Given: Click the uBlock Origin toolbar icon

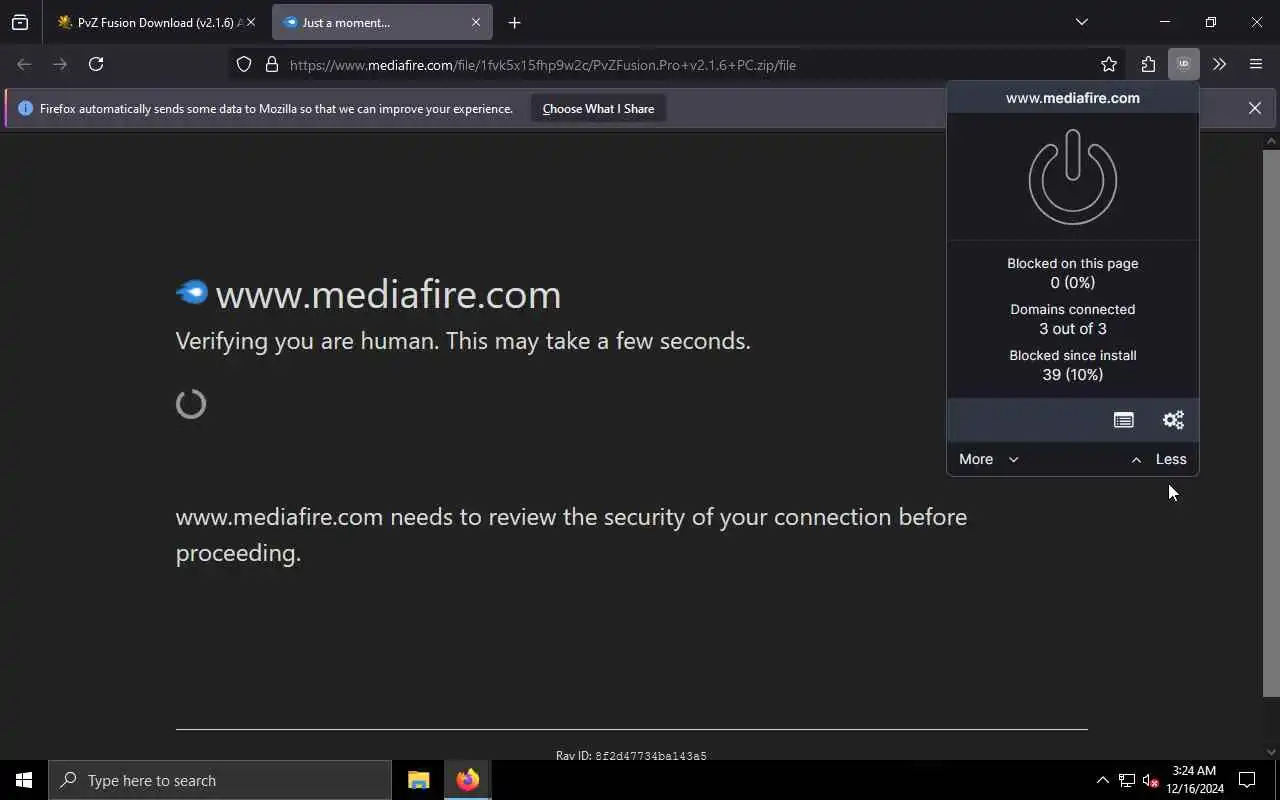Looking at the screenshot, I should [x=1183, y=64].
